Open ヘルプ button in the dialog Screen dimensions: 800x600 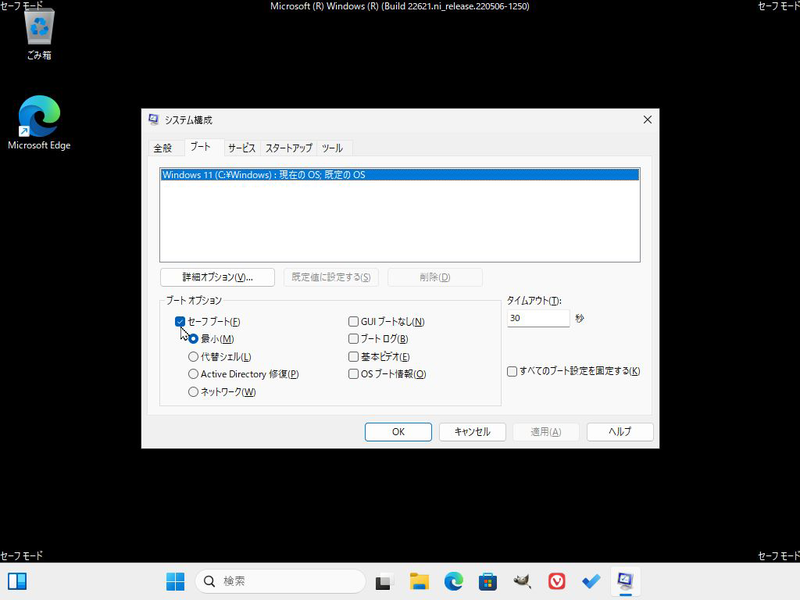(620, 432)
